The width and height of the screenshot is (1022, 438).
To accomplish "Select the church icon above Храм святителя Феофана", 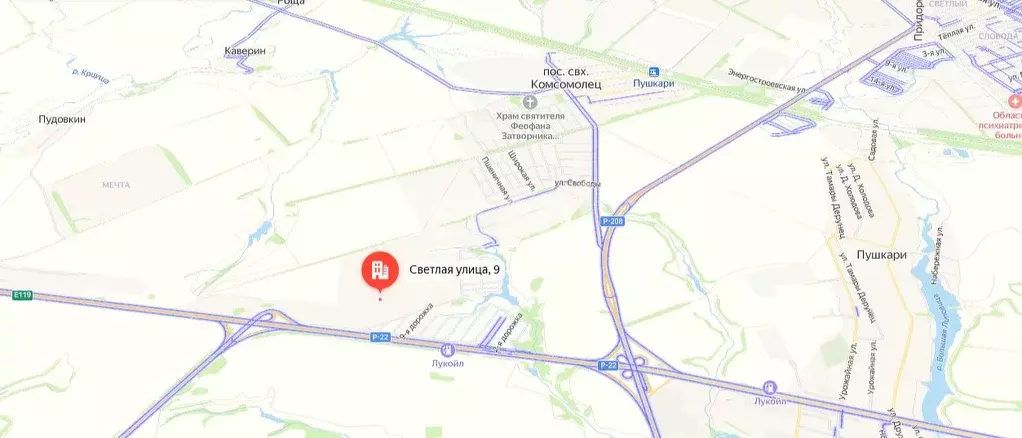I will click(529, 102).
